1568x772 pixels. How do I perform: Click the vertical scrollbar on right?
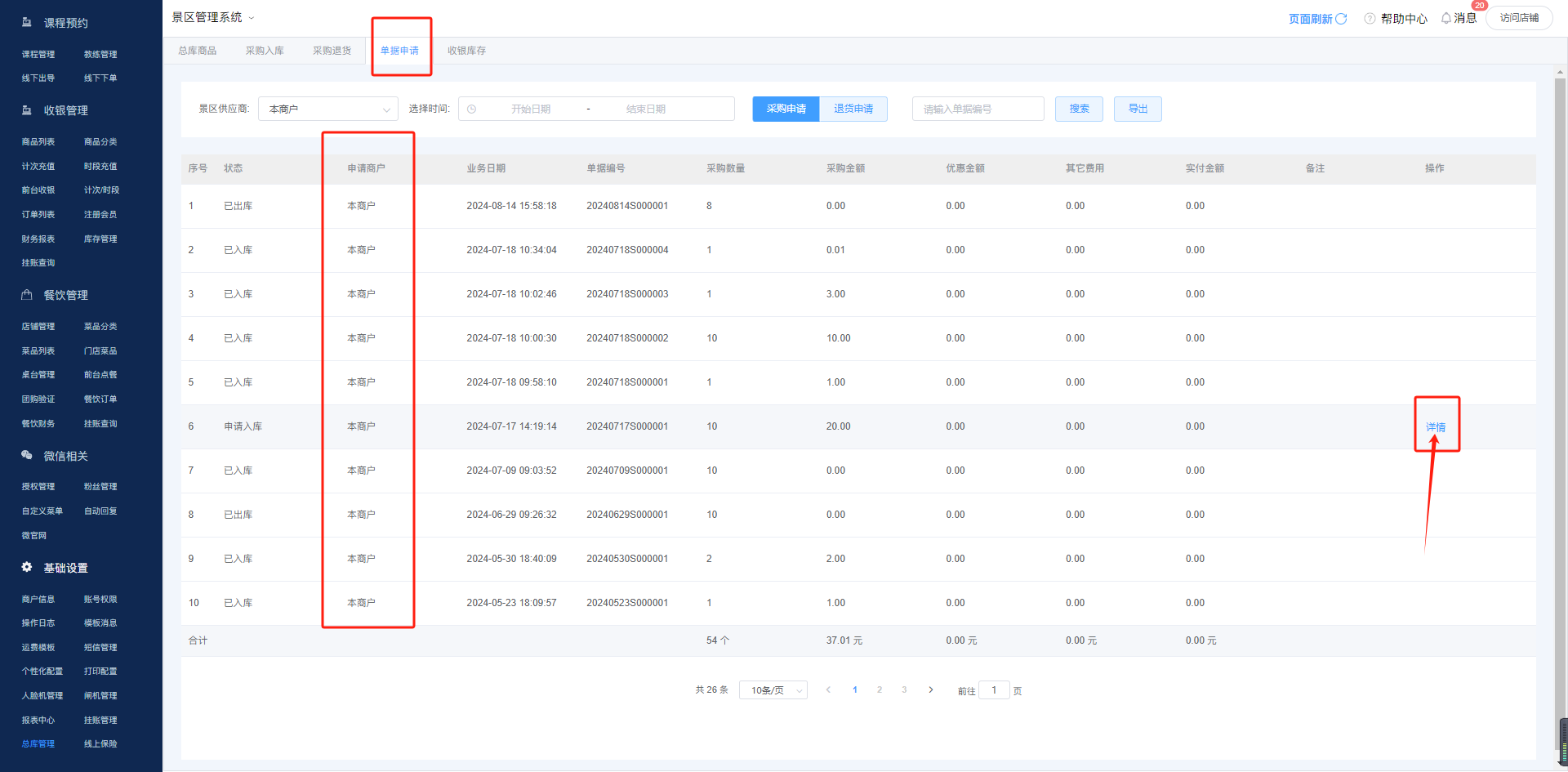pyautogui.click(x=1560, y=408)
